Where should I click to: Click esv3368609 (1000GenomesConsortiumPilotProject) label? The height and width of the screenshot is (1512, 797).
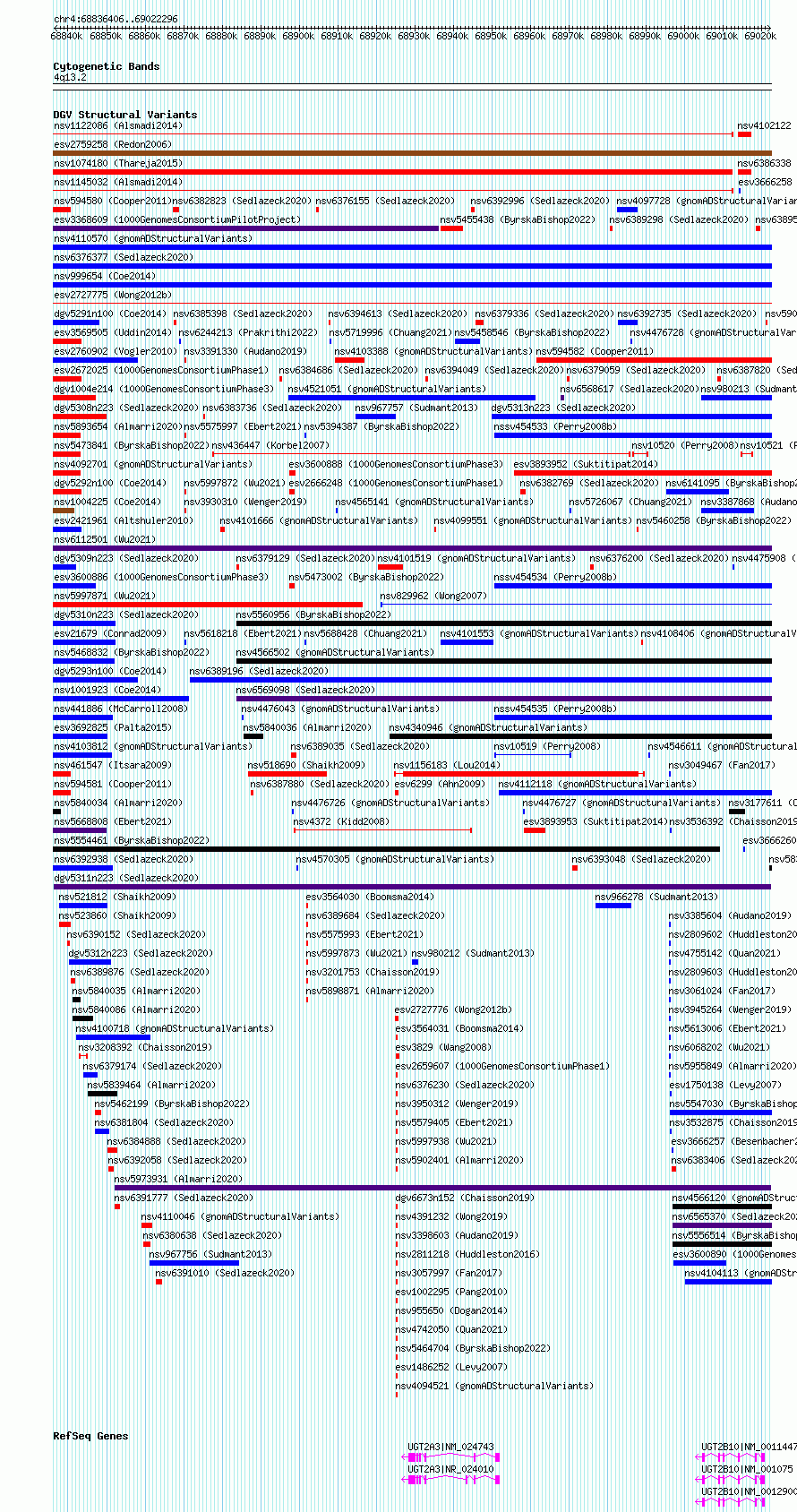click(x=177, y=219)
